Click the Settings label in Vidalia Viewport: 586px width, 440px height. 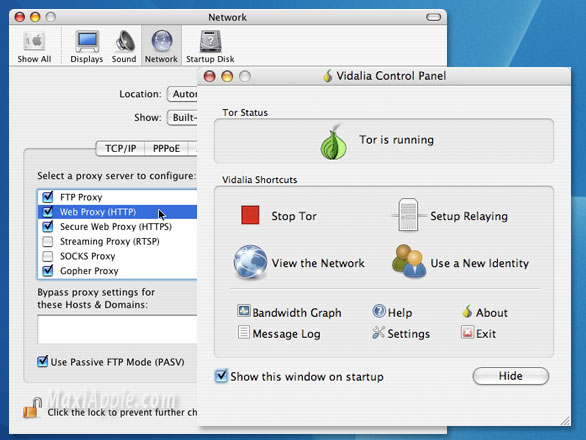point(408,334)
